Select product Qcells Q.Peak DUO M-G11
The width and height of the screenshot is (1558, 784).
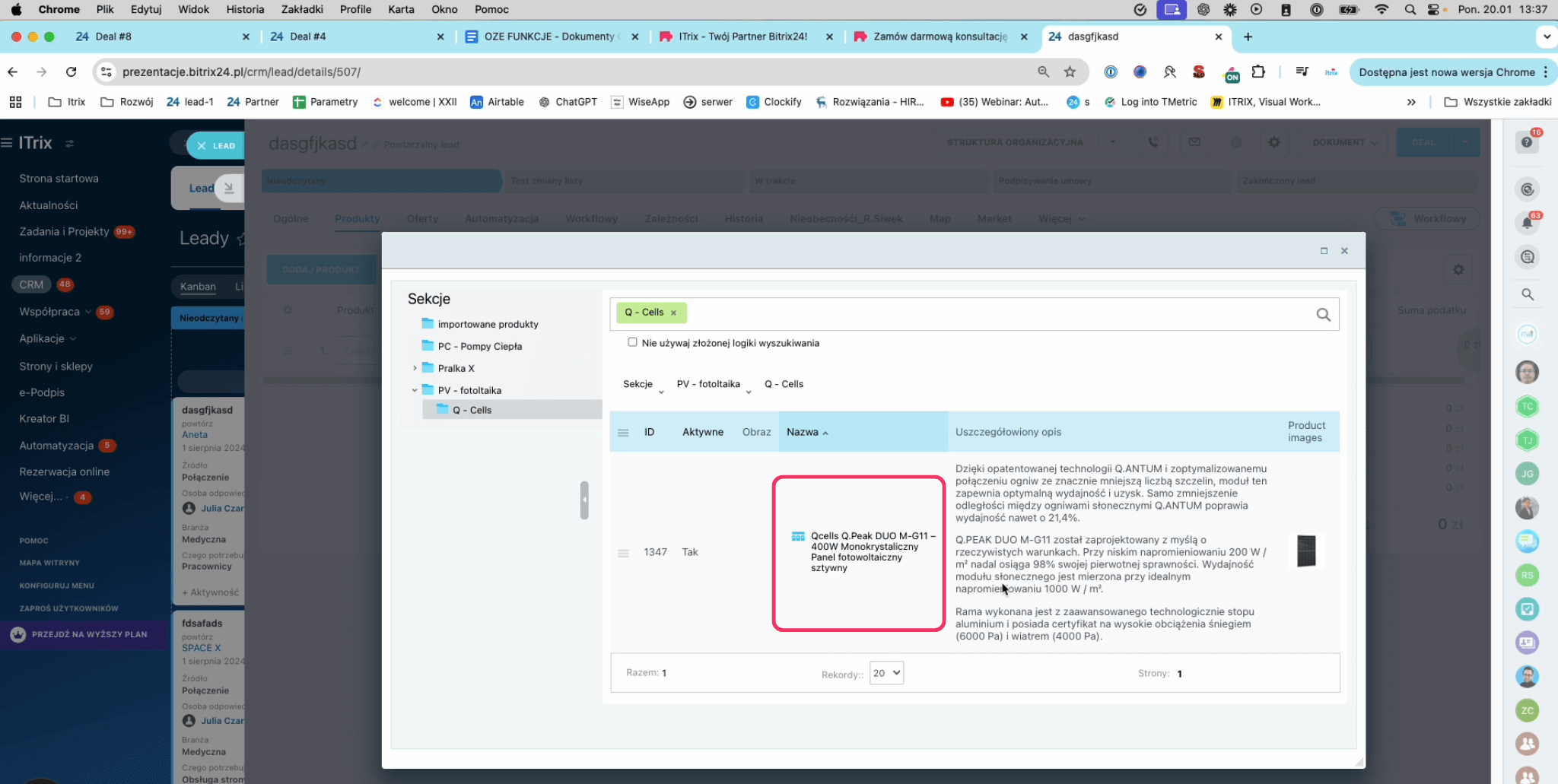tap(873, 551)
